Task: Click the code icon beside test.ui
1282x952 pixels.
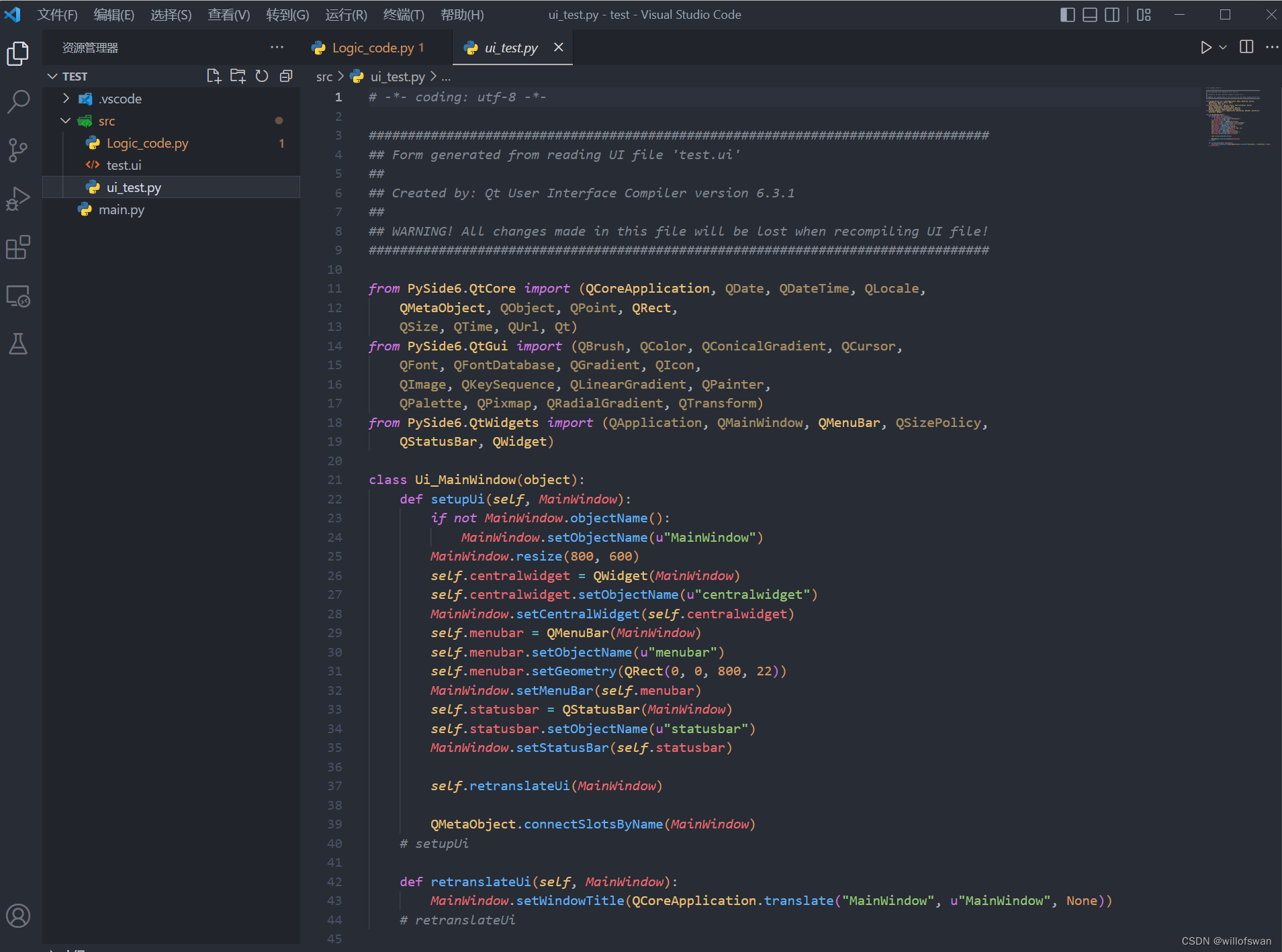Action: 93,165
